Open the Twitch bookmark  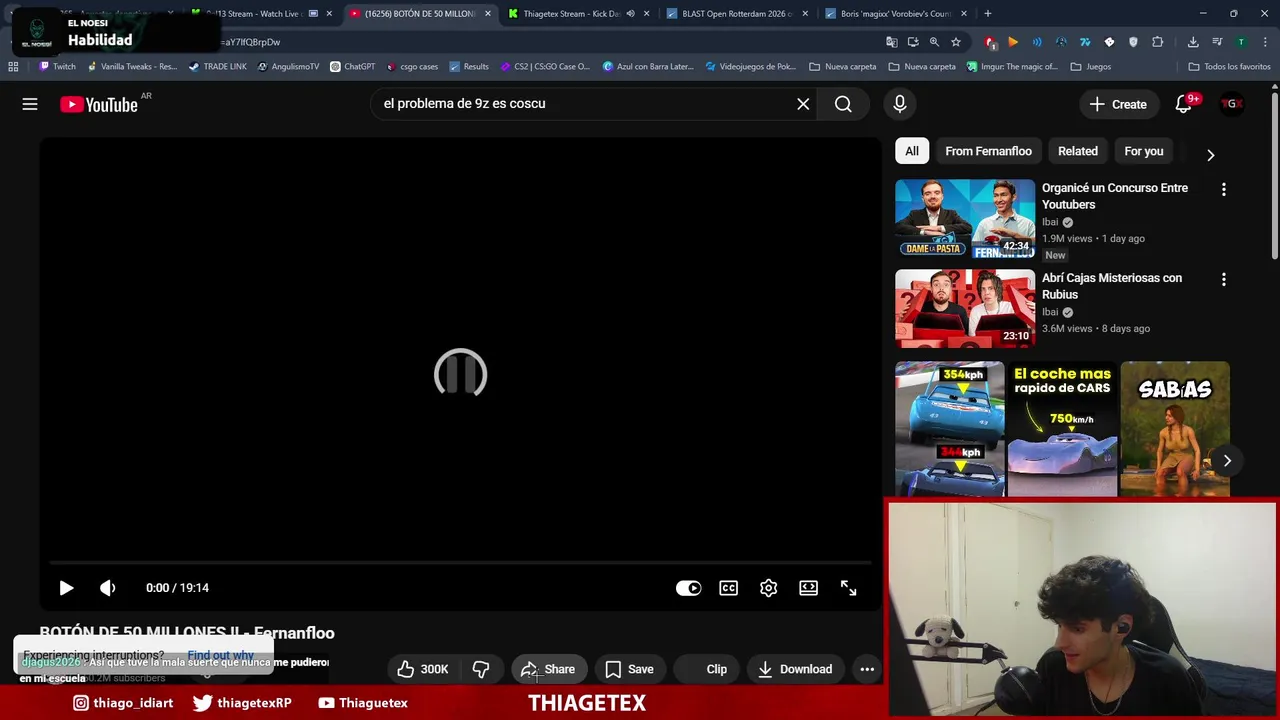(x=57, y=67)
